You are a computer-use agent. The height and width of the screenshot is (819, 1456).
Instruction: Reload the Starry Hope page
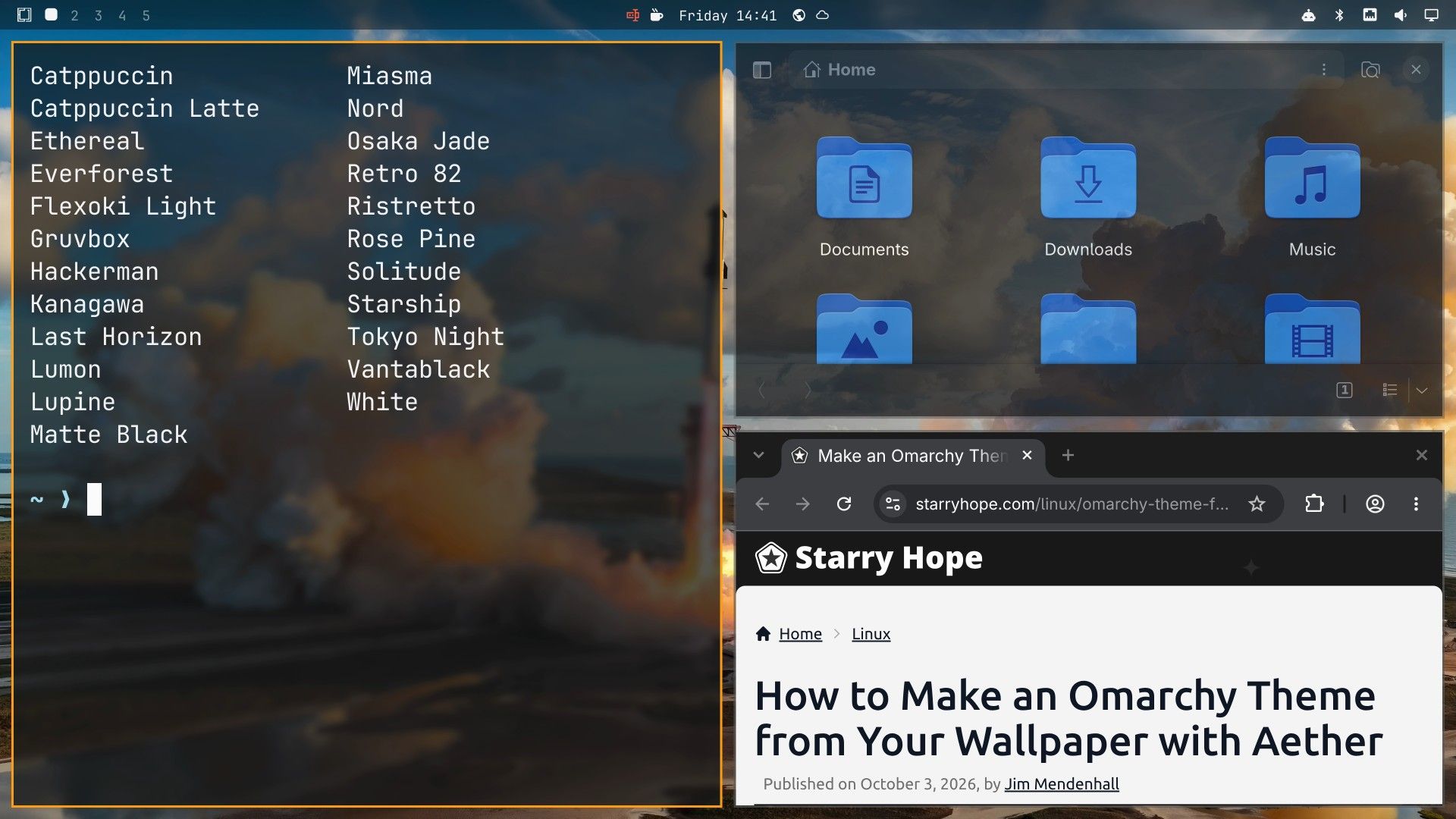844,504
